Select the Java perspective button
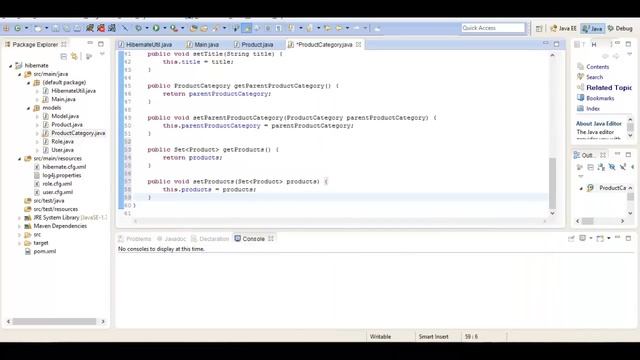 point(593,28)
